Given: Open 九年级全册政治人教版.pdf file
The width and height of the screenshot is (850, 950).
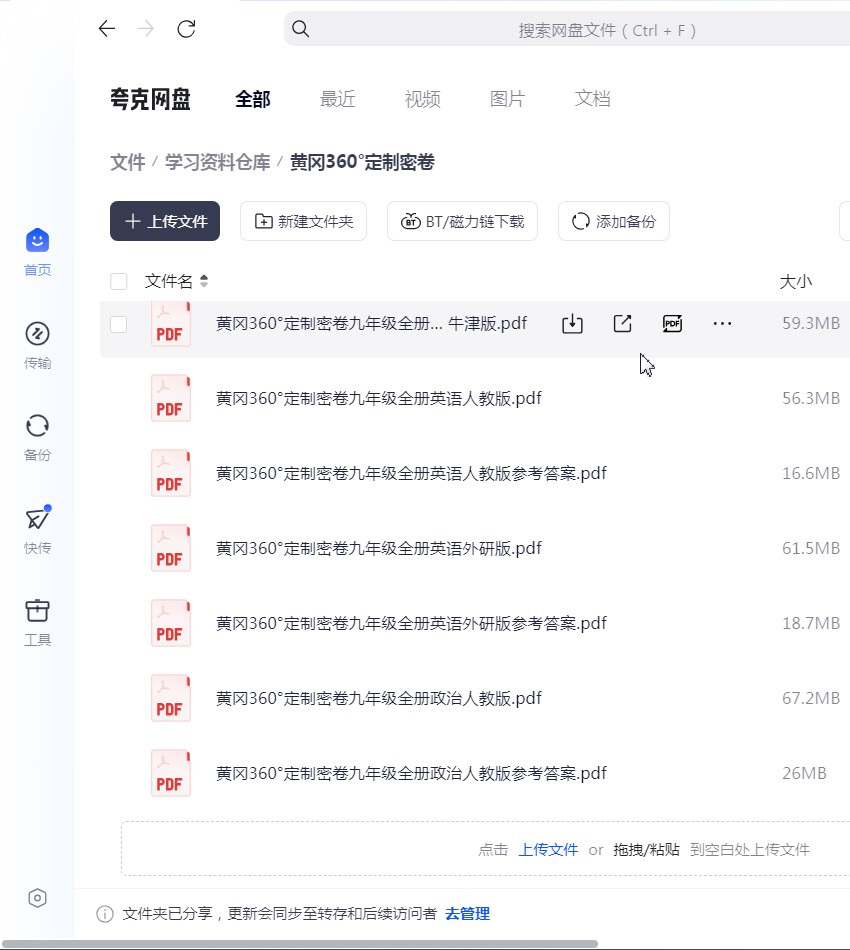Looking at the screenshot, I should point(379,698).
